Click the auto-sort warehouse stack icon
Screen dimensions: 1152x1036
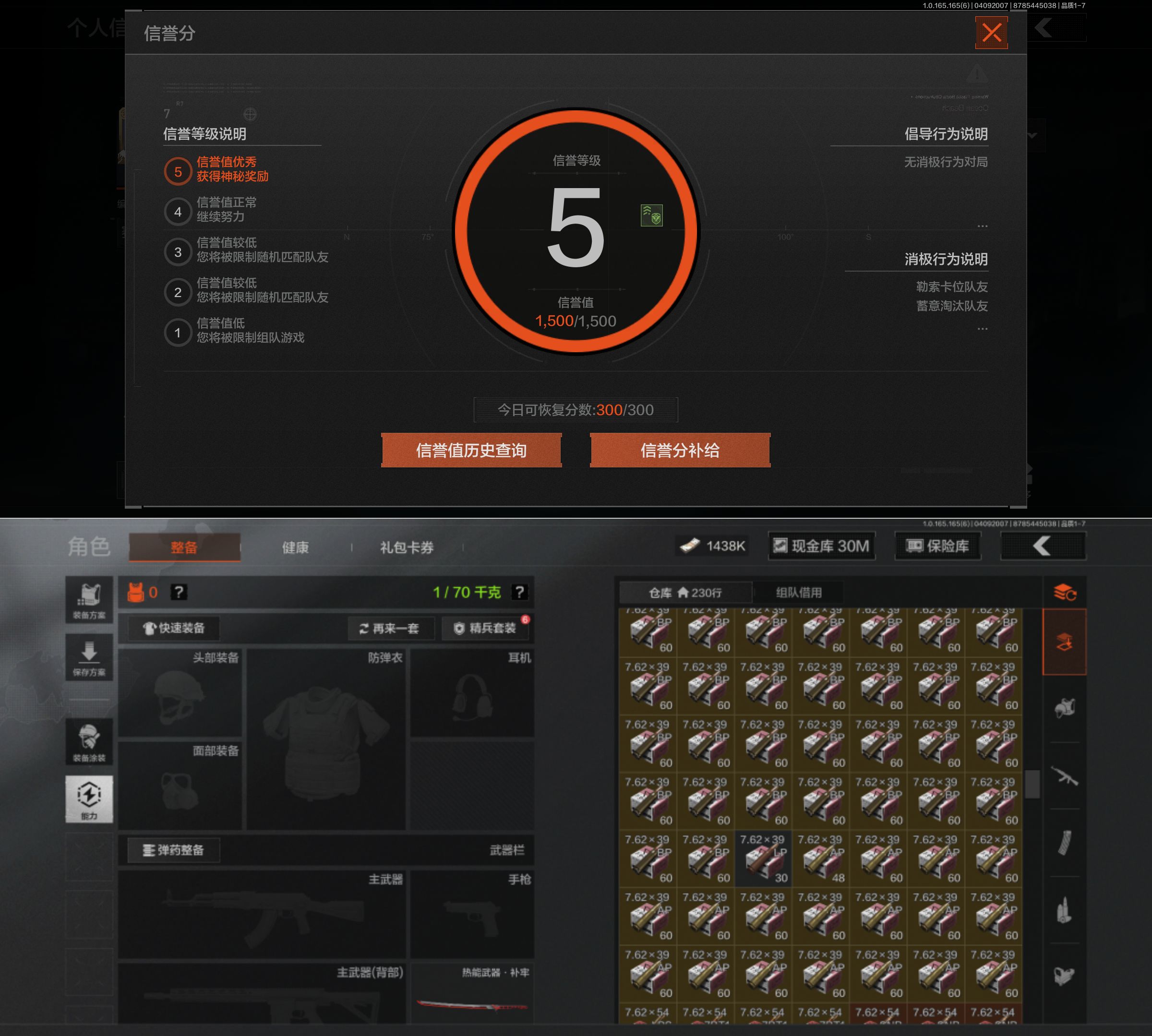(x=1064, y=593)
